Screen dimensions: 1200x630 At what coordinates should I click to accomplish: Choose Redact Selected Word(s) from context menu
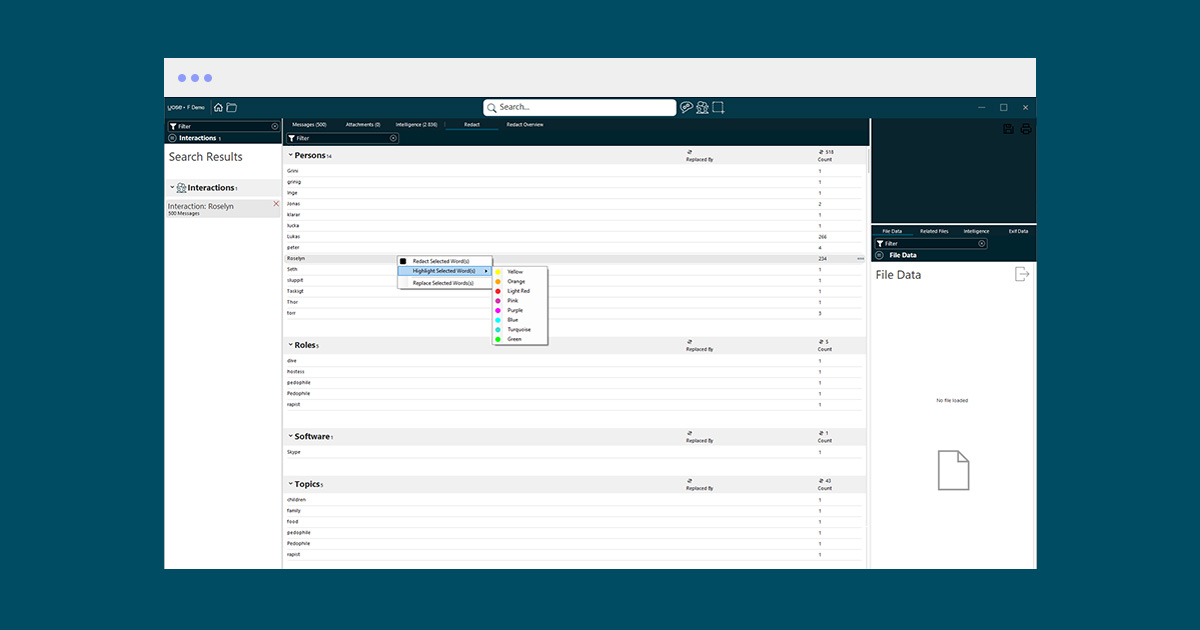coord(441,261)
